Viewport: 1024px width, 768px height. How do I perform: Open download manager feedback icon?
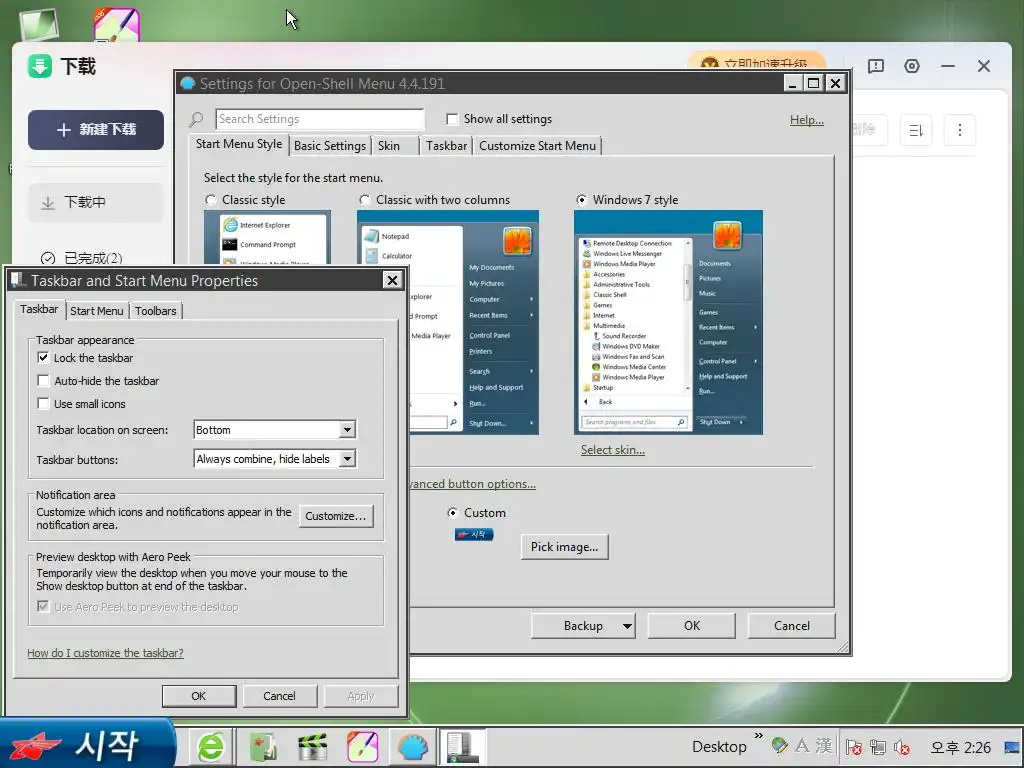tap(876, 66)
